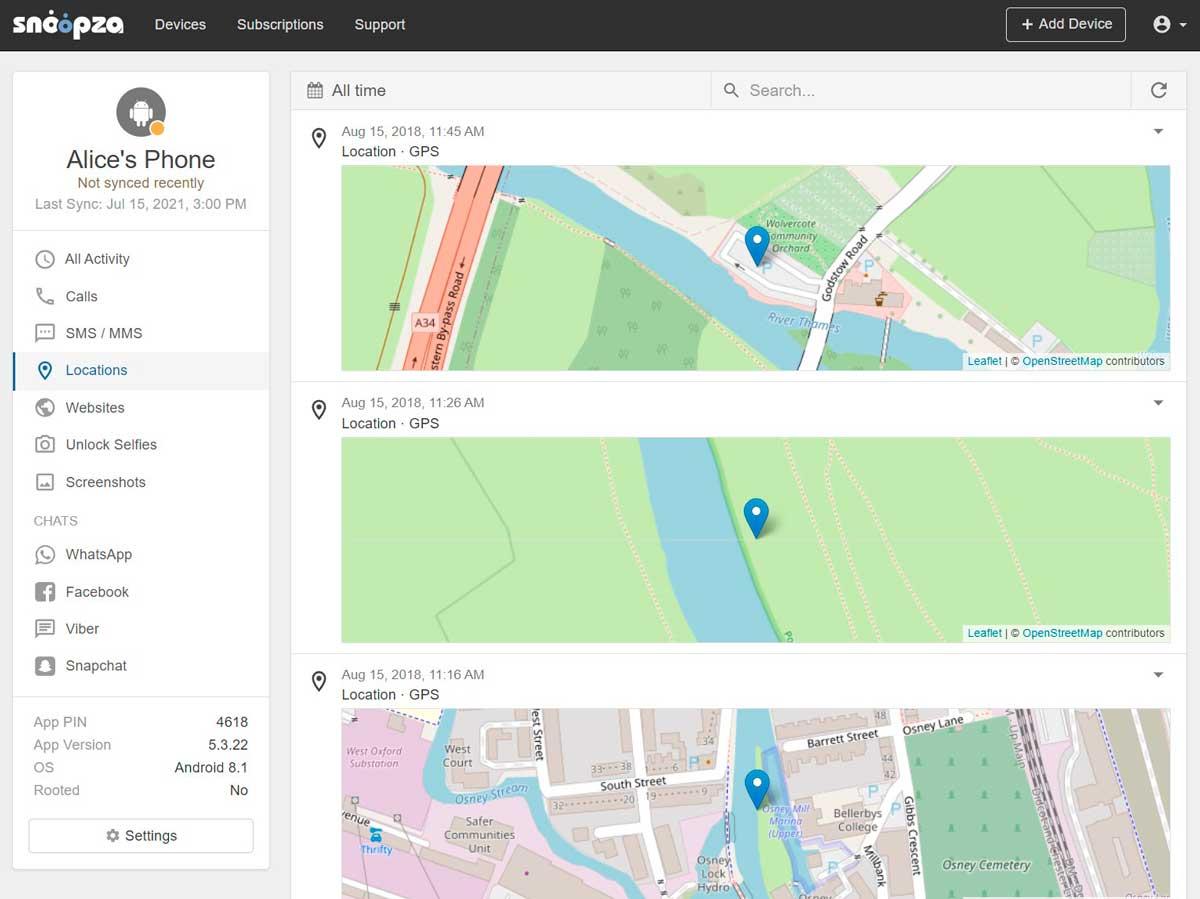The width and height of the screenshot is (1200, 899).
Task: Click the Add Device button
Action: click(1065, 24)
